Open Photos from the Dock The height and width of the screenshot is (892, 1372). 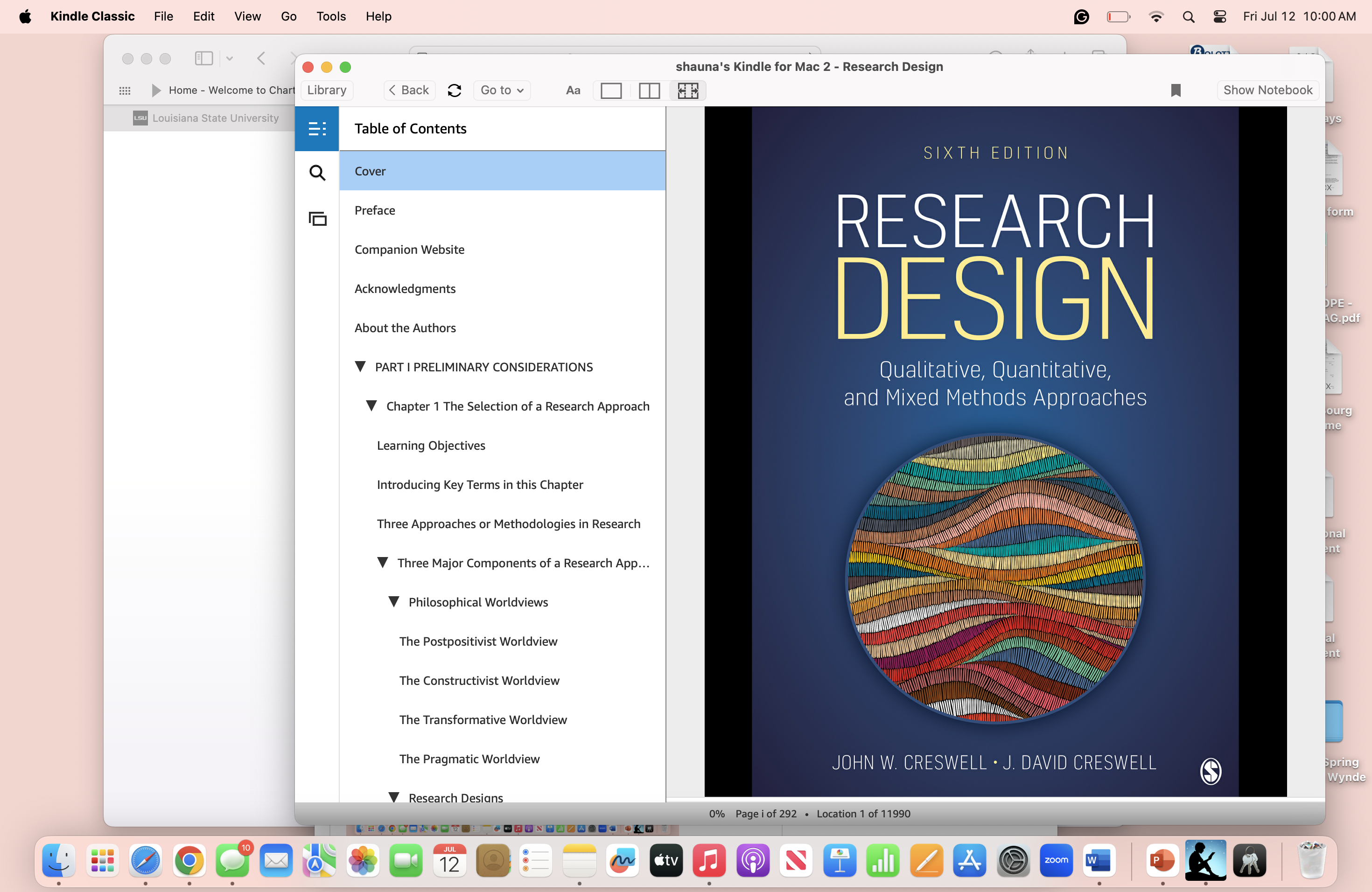tap(363, 861)
